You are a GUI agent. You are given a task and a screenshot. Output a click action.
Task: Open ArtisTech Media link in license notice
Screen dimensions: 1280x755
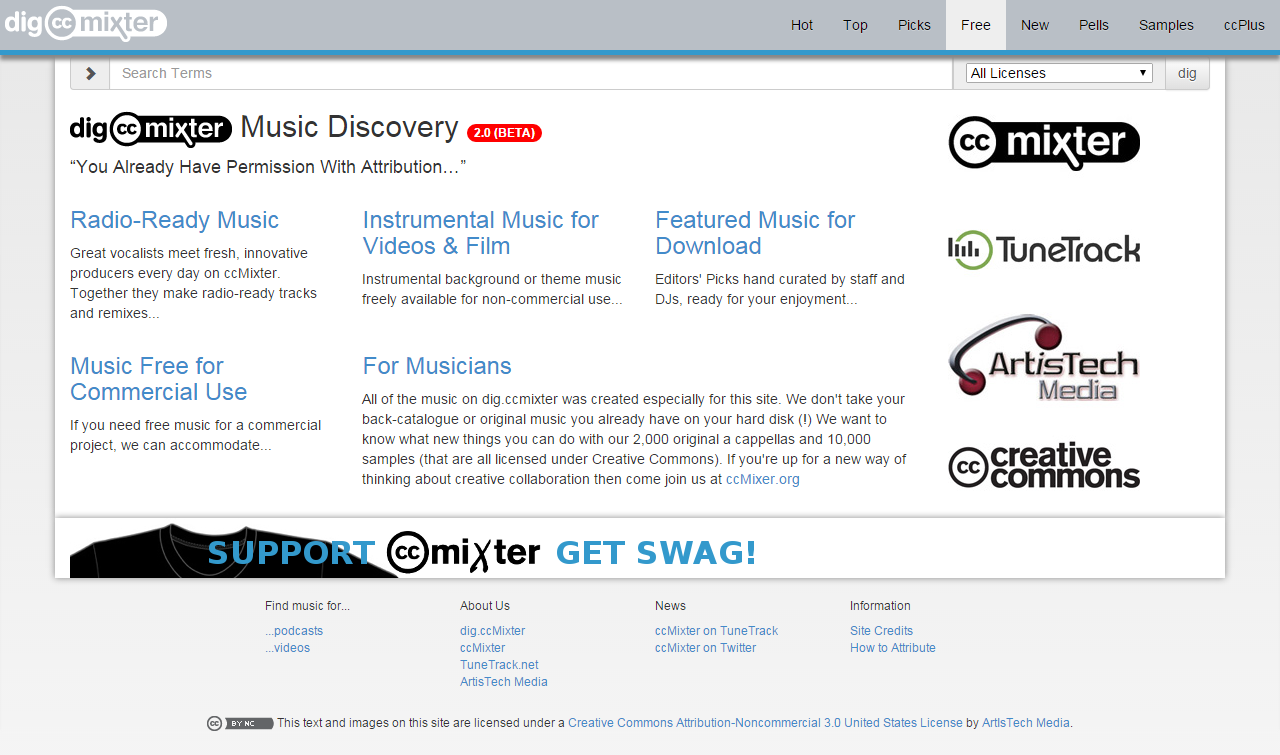(x=1026, y=723)
